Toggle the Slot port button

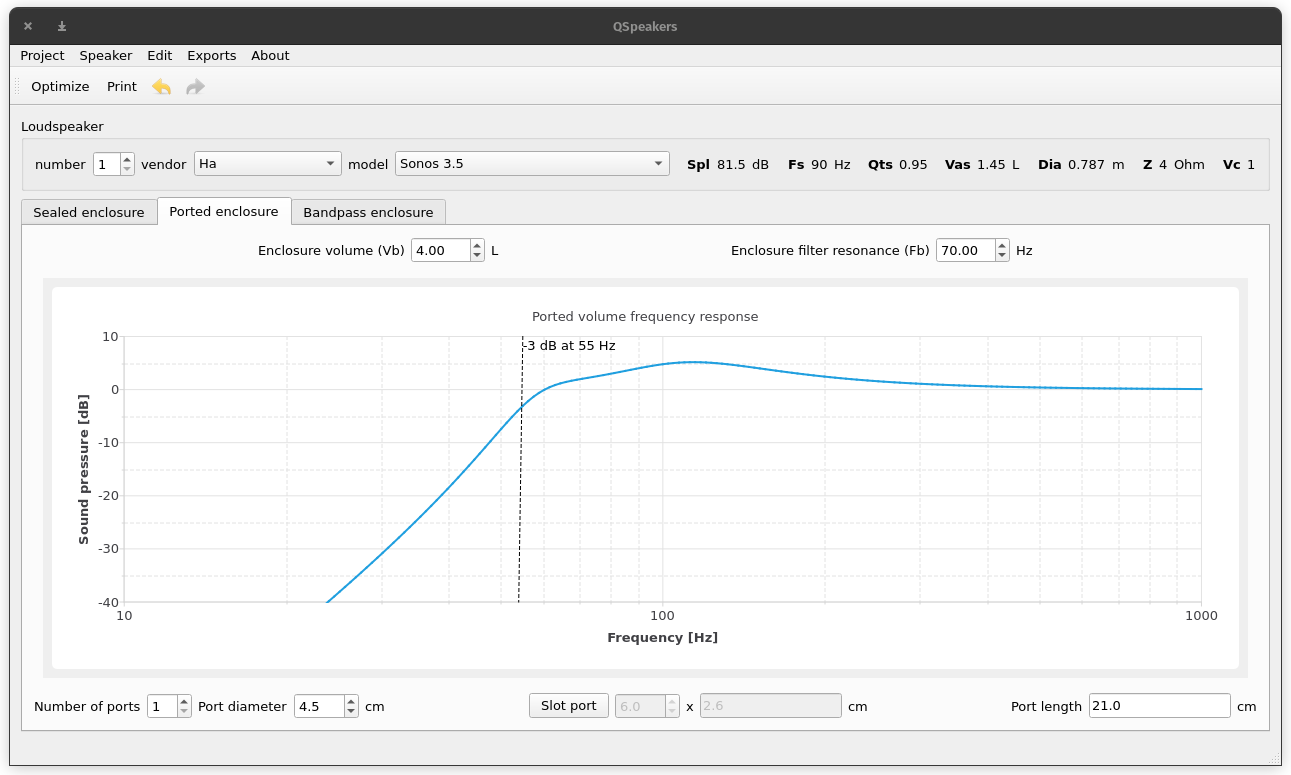(568, 706)
